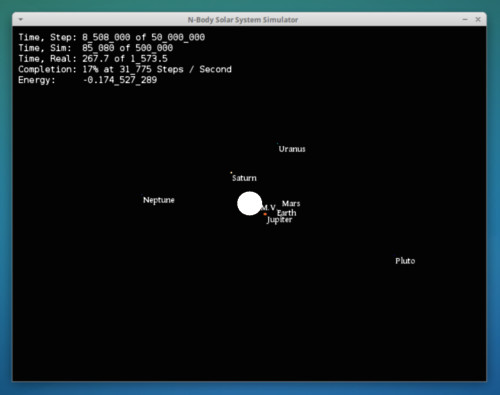Screen dimensions: 500x395
Task: Click the Completion percentage readout line
Action: coord(125,69)
